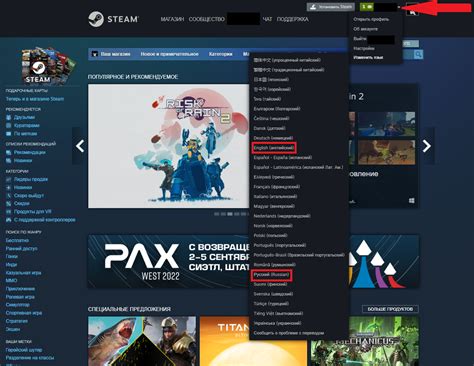
Task: Go to previous featured carousel item
Action: (80, 146)
